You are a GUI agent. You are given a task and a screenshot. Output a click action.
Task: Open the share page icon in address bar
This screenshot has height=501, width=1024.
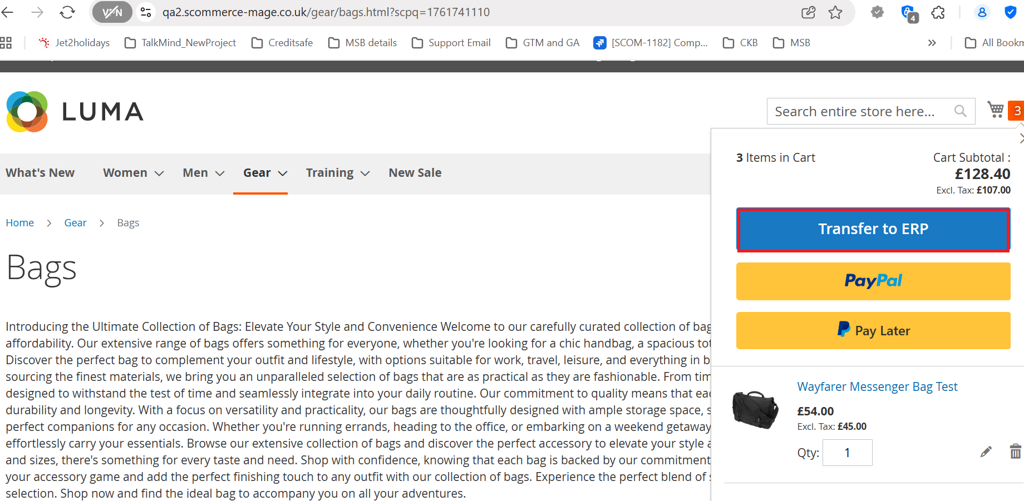point(808,12)
